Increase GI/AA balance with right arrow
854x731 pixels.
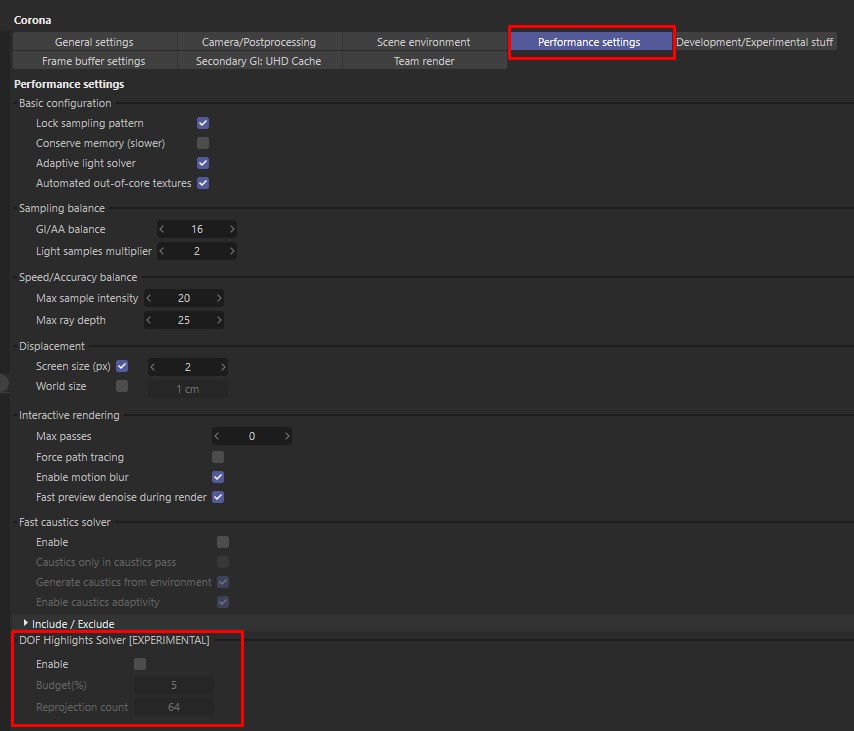(x=232, y=229)
